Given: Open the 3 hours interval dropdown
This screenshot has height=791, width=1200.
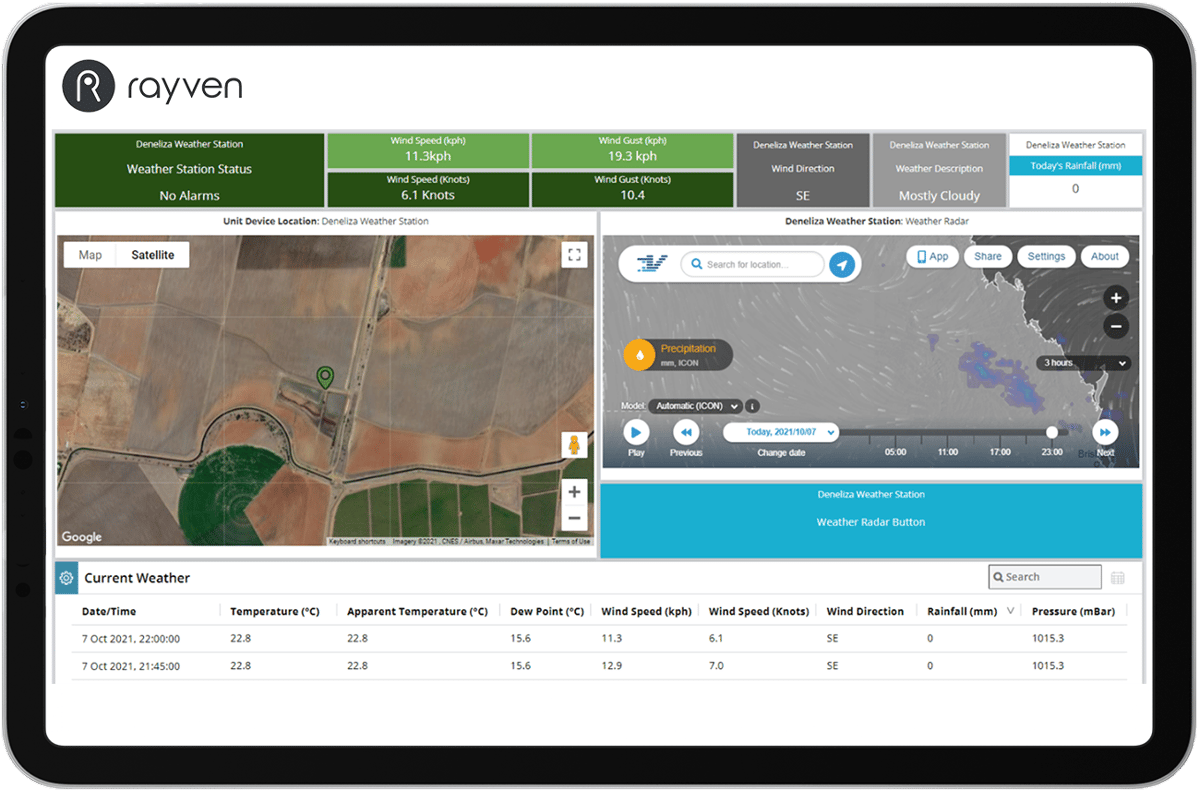Looking at the screenshot, I should coord(1084,363).
